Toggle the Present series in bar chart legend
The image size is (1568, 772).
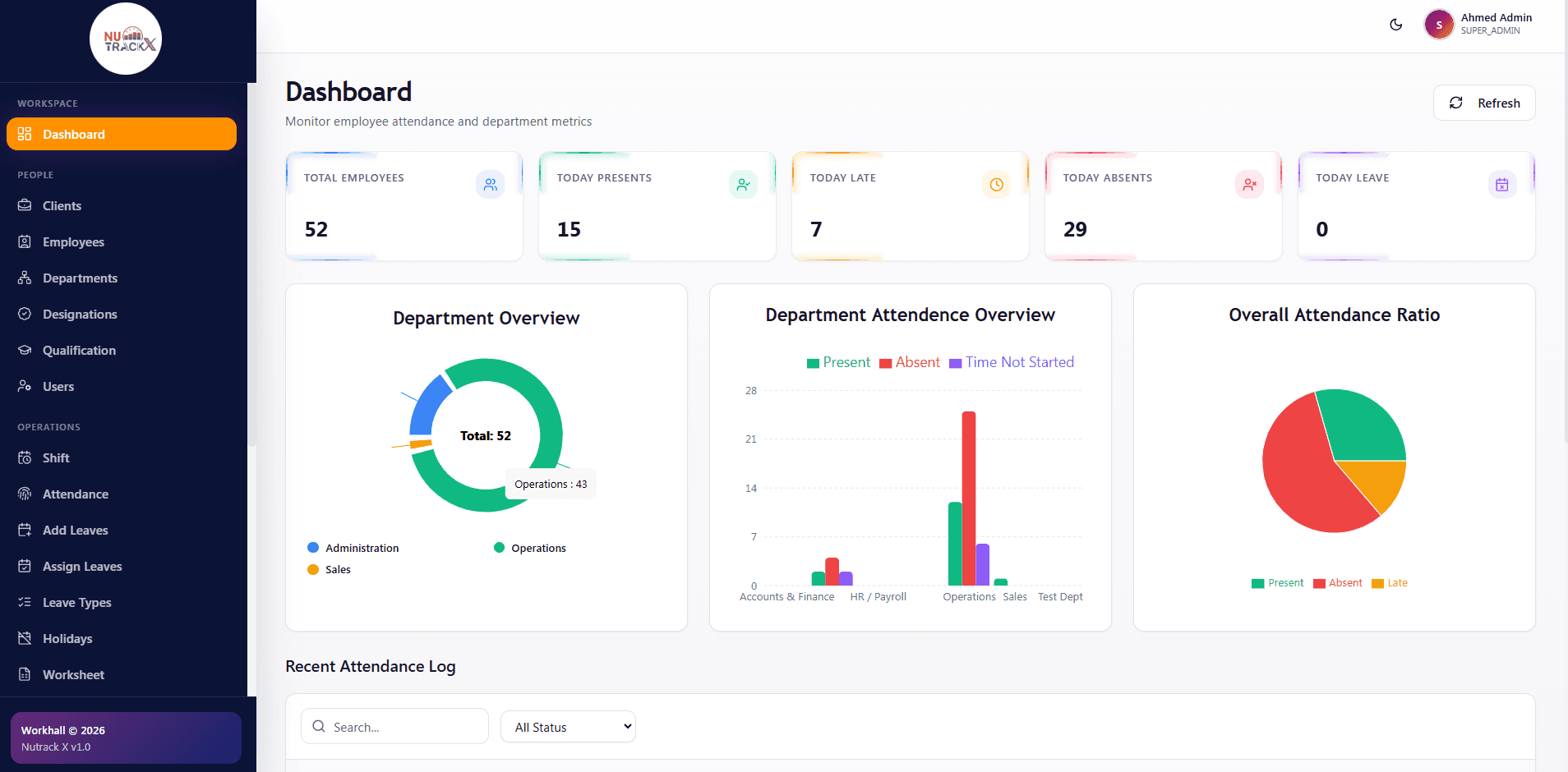click(838, 362)
